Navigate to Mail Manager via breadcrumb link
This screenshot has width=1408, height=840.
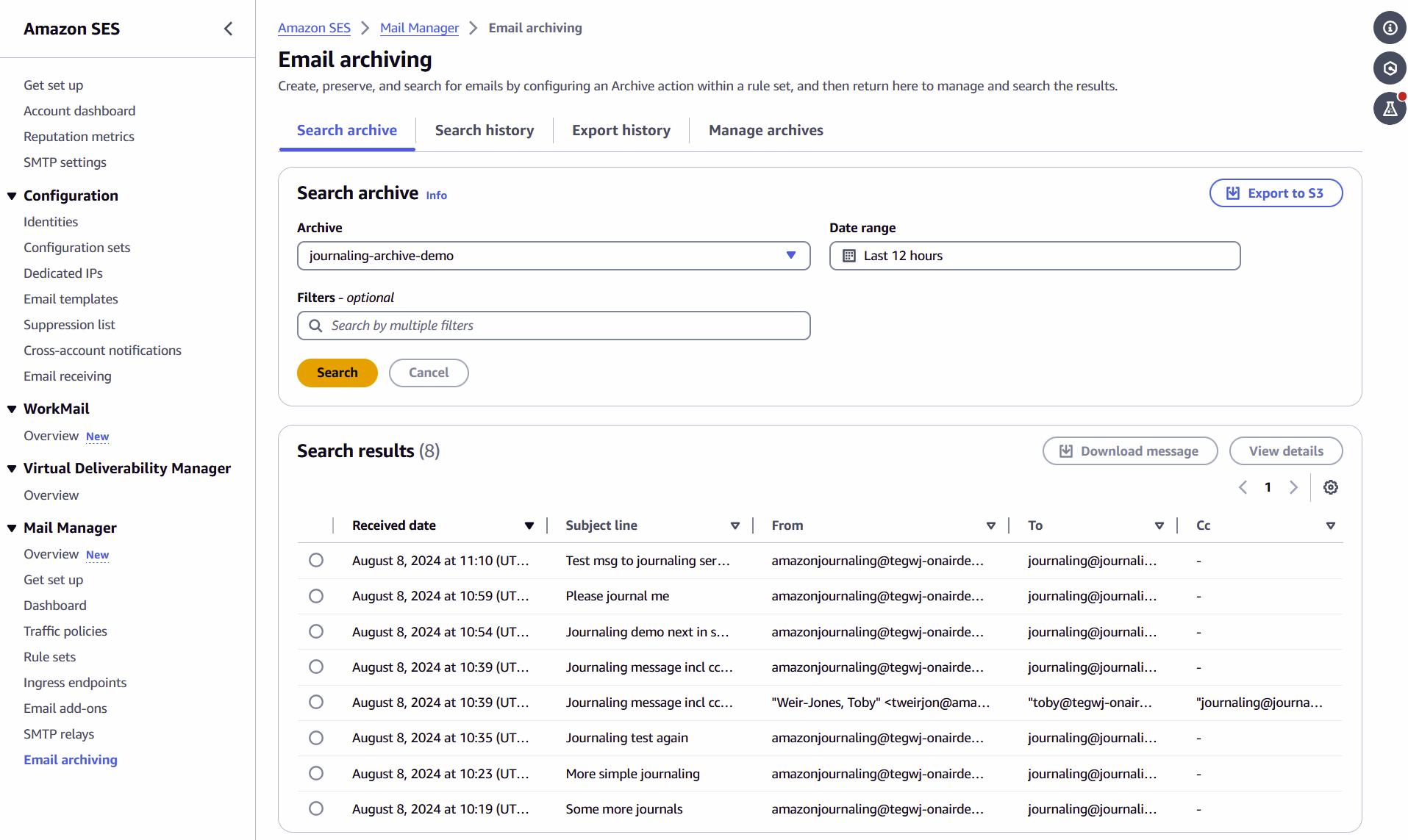coord(418,28)
